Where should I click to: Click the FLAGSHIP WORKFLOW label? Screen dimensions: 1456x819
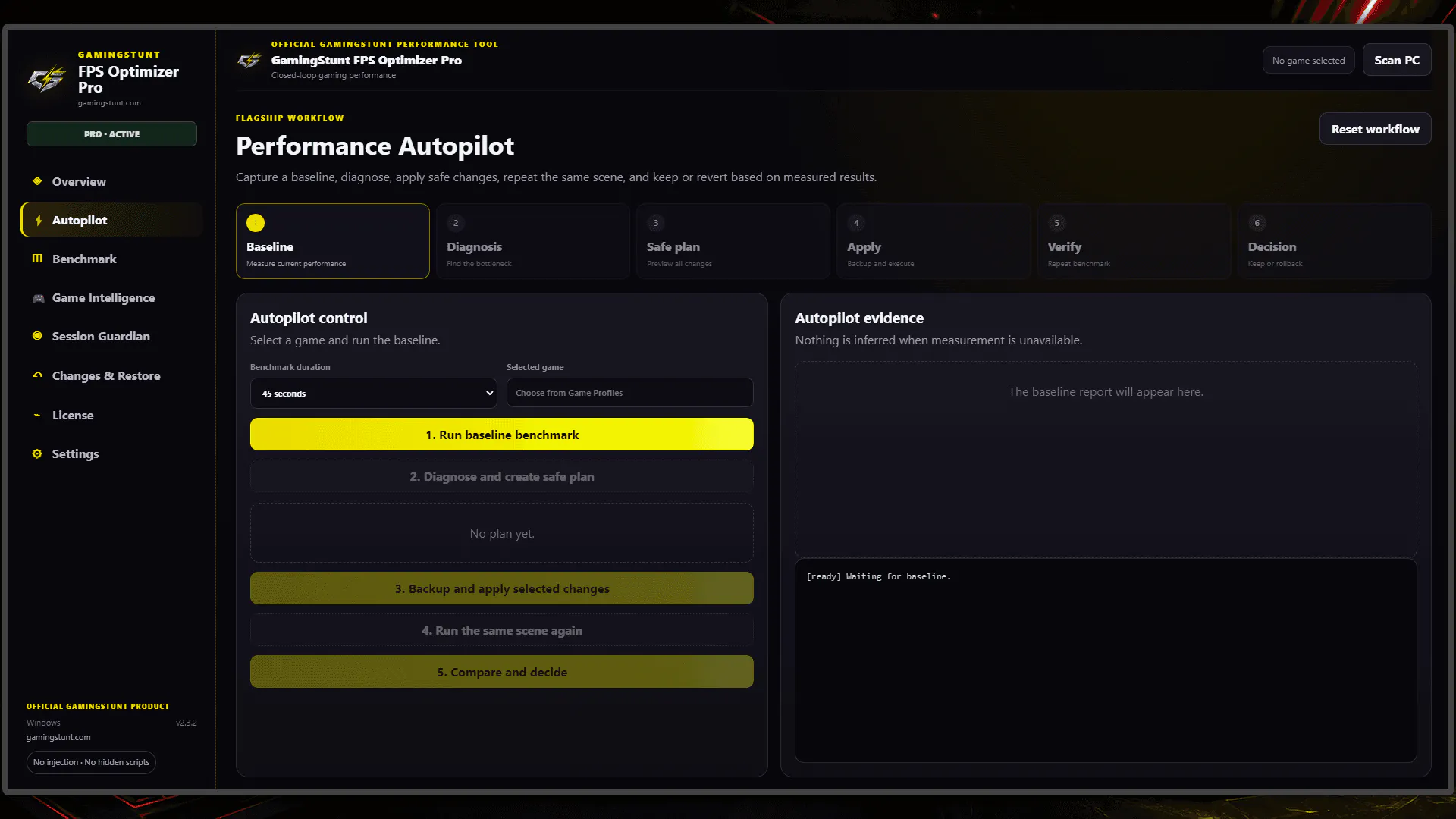point(290,118)
